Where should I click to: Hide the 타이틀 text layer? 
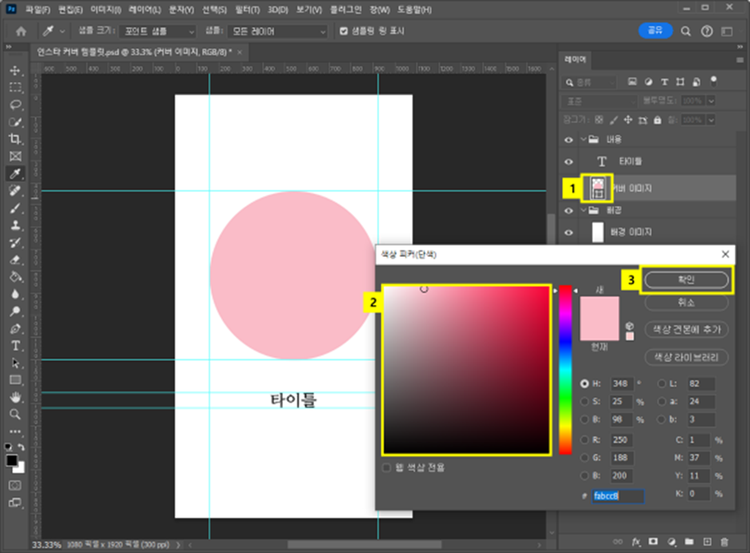click(x=568, y=161)
